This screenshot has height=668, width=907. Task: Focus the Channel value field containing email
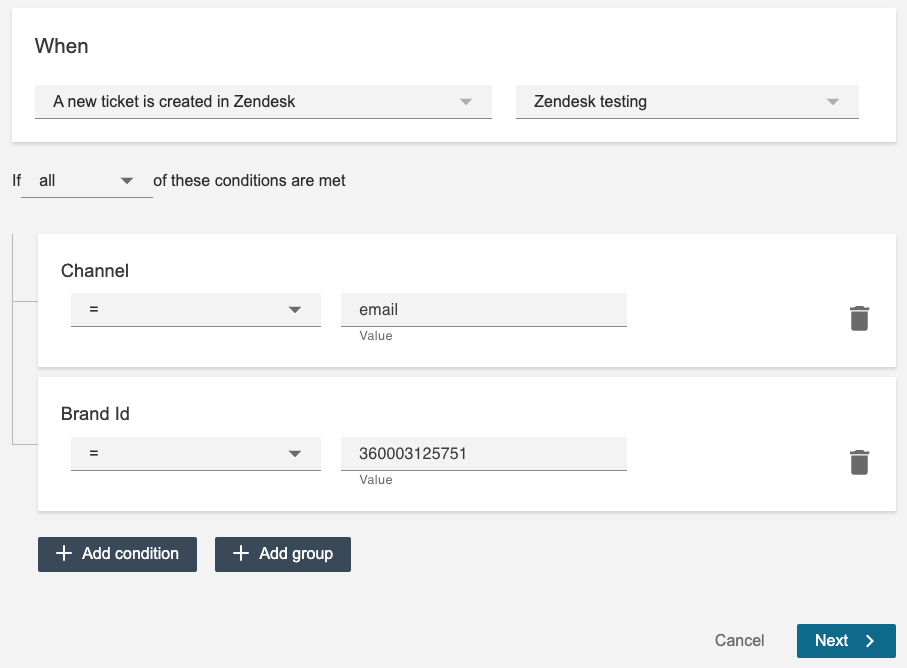click(x=483, y=310)
